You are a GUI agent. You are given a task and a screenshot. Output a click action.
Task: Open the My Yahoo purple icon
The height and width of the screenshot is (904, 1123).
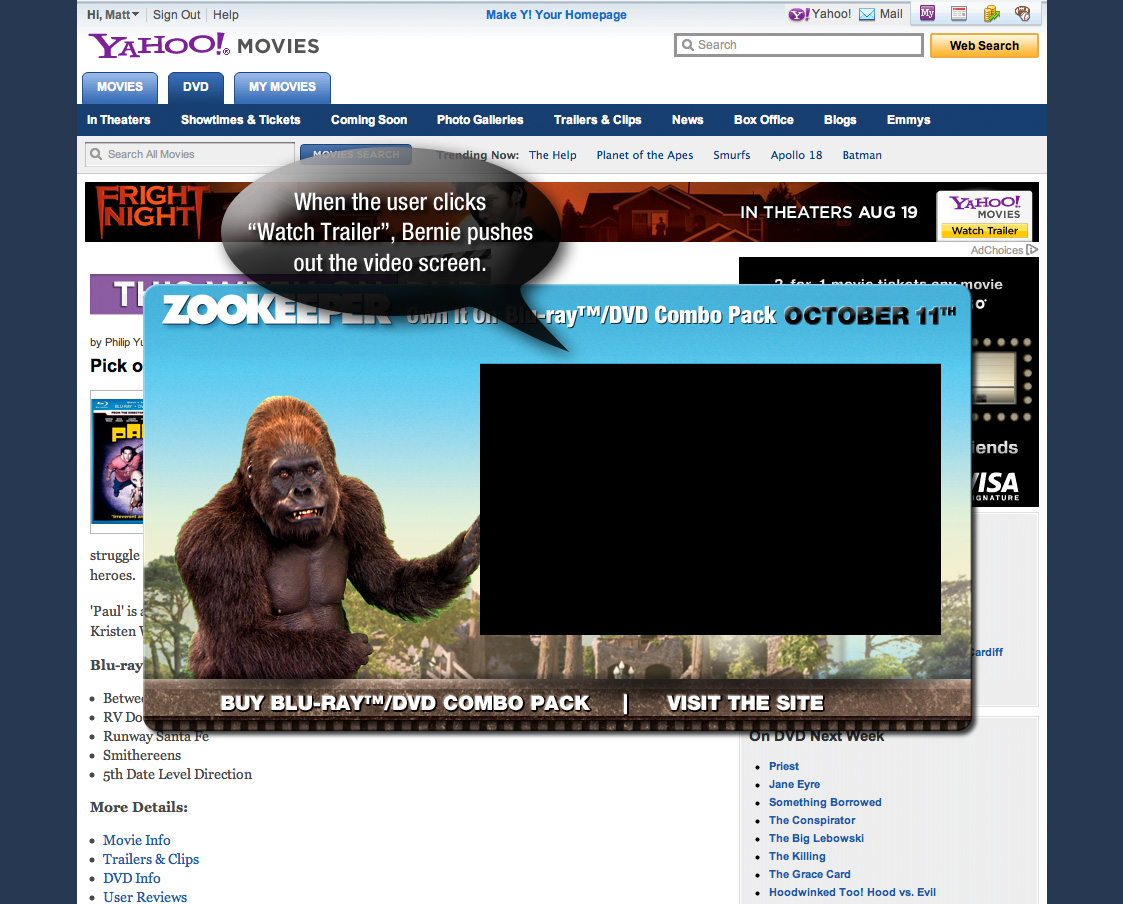coord(927,14)
